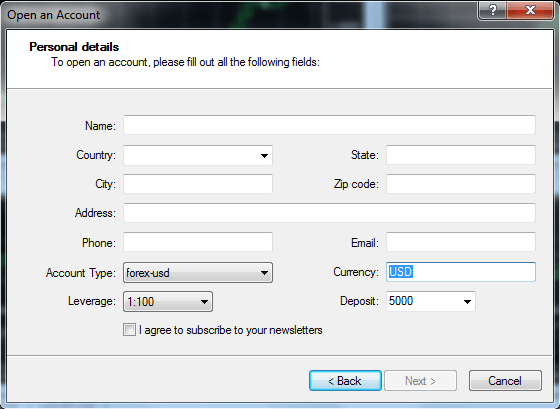Click the greyed Next button
This screenshot has width=560, height=409.
(x=420, y=380)
